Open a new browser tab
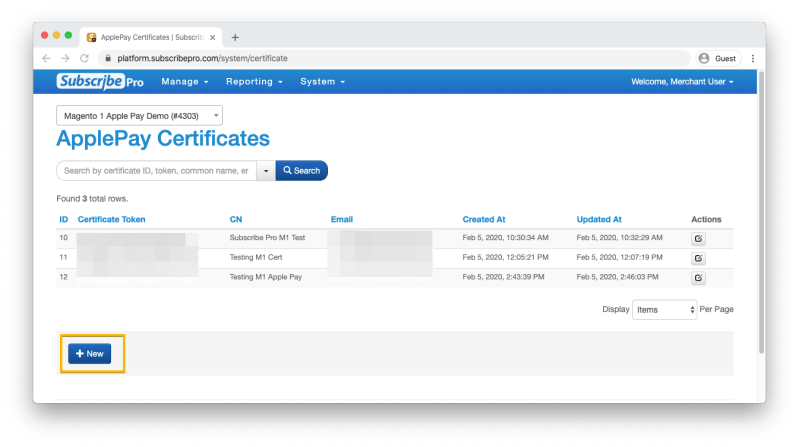Screen dimensions: 799x447 click(235, 37)
